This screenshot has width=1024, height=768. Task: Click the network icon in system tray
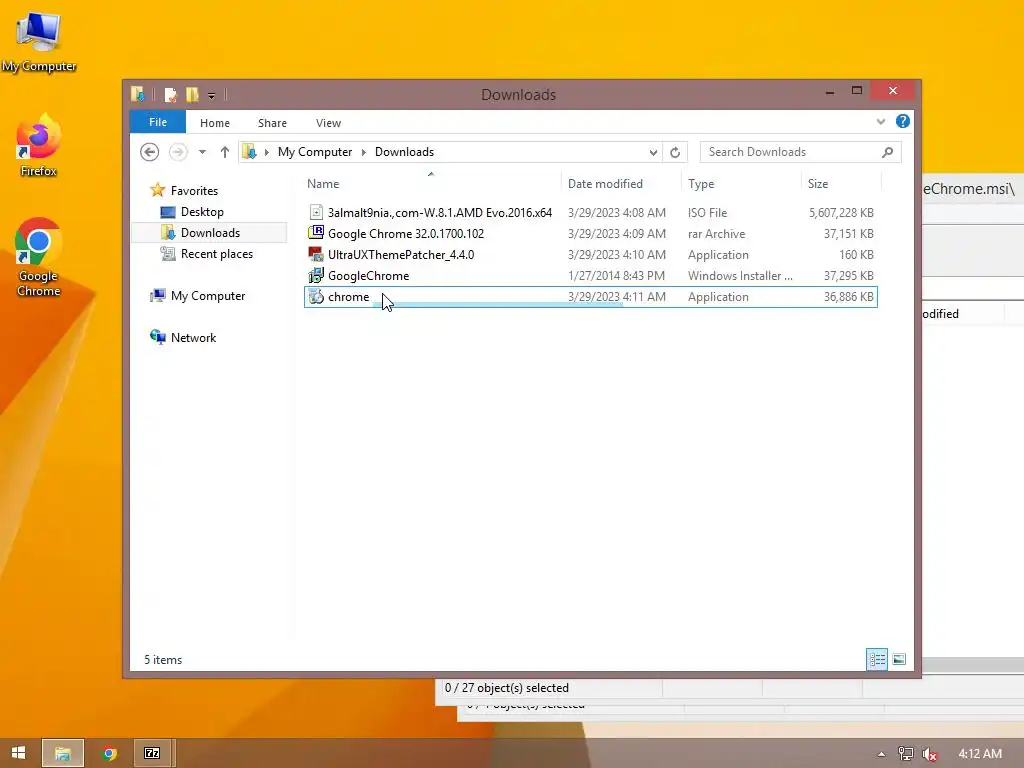point(905,754)
